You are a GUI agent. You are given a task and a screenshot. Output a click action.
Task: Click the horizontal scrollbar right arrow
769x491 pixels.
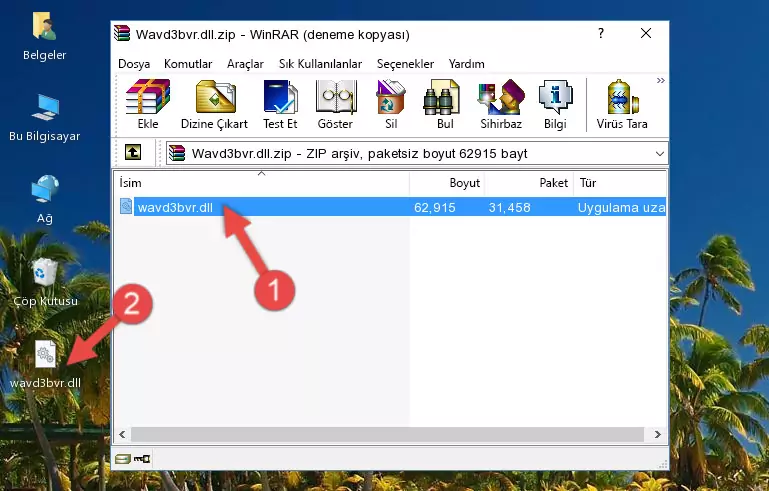click(x=658, y=434)
